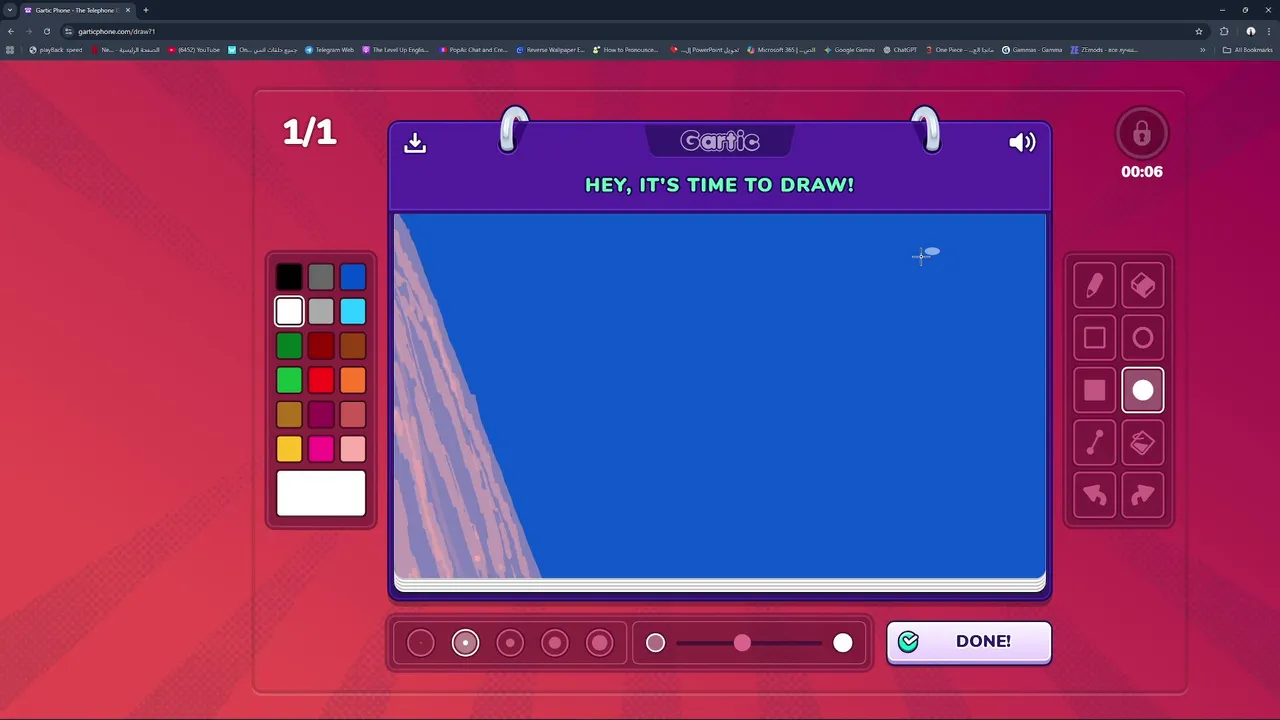Pick the straight line tool
The image size is (1280, 720).
coord(1094,443)
